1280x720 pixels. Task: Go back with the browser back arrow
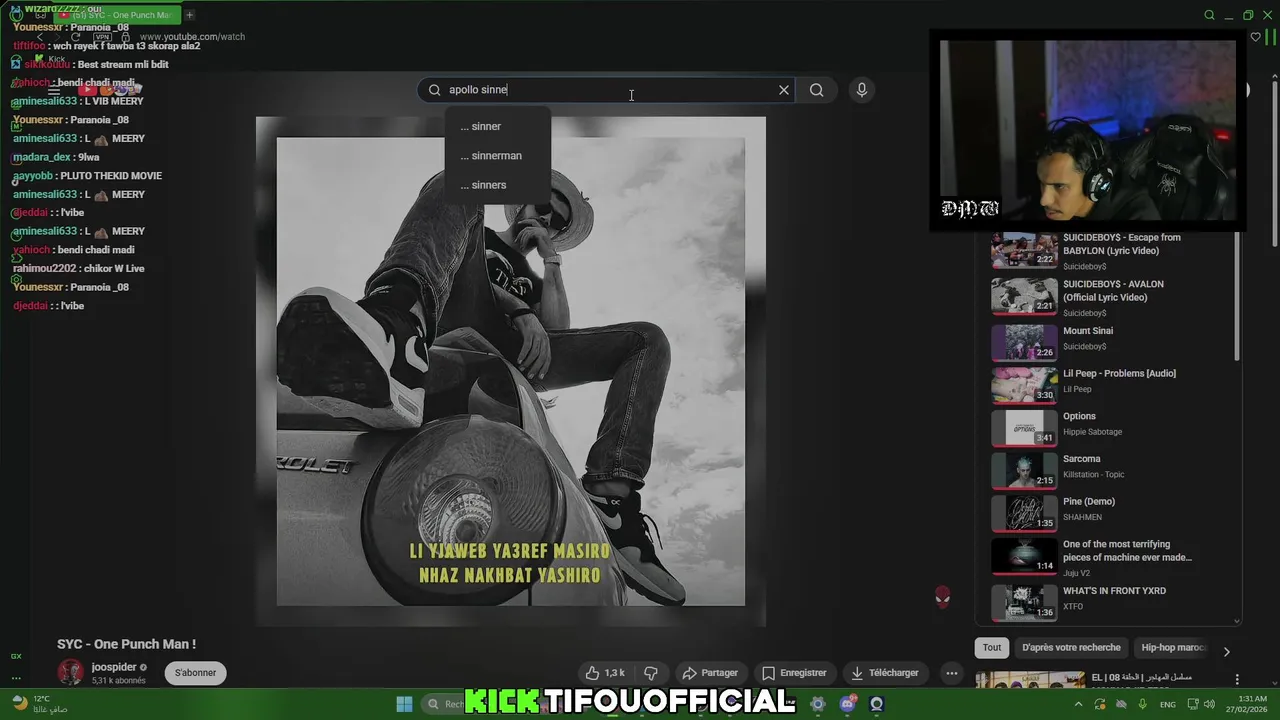click(x=40, y=37)
